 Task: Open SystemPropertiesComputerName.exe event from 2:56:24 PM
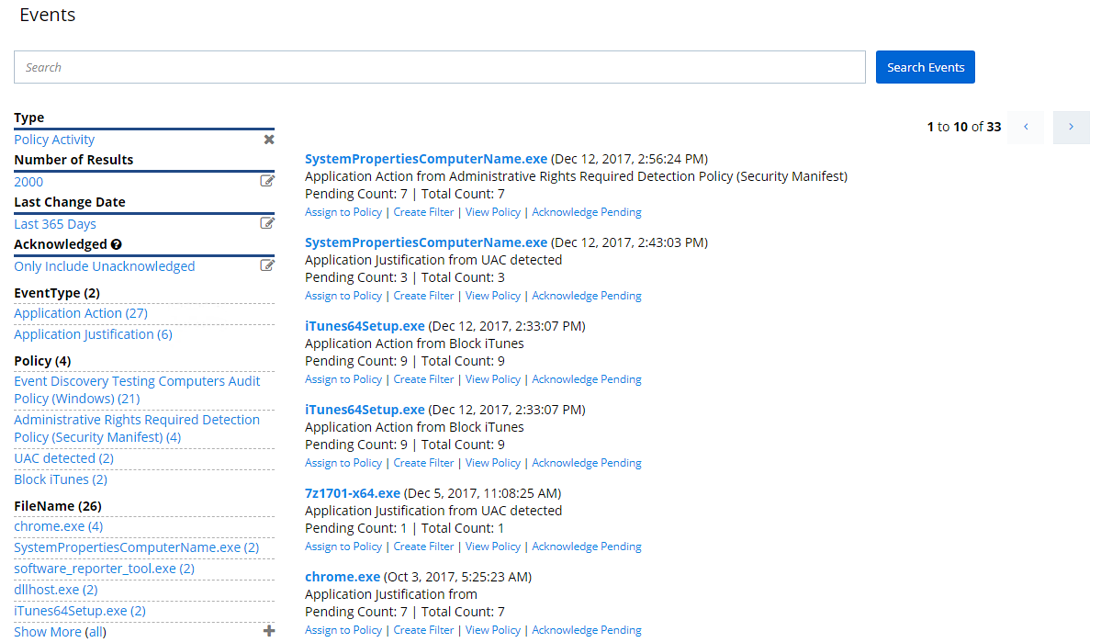point(426,159)
